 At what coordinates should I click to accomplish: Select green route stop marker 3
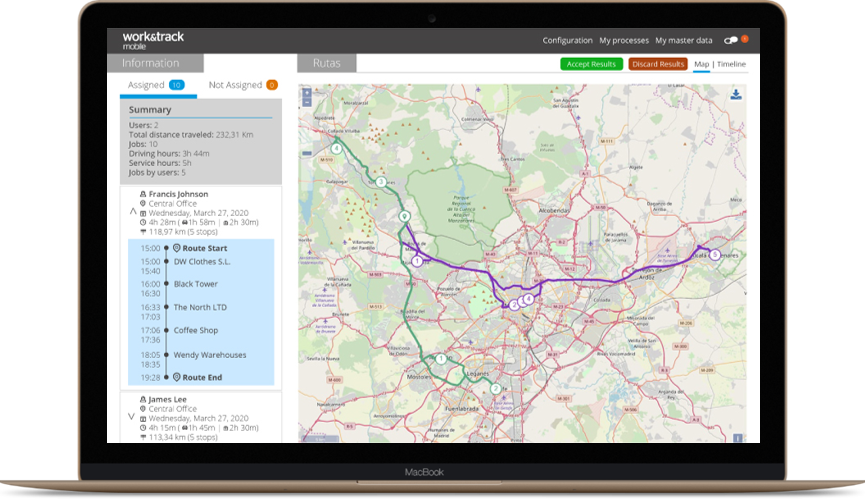pos(381,182)
